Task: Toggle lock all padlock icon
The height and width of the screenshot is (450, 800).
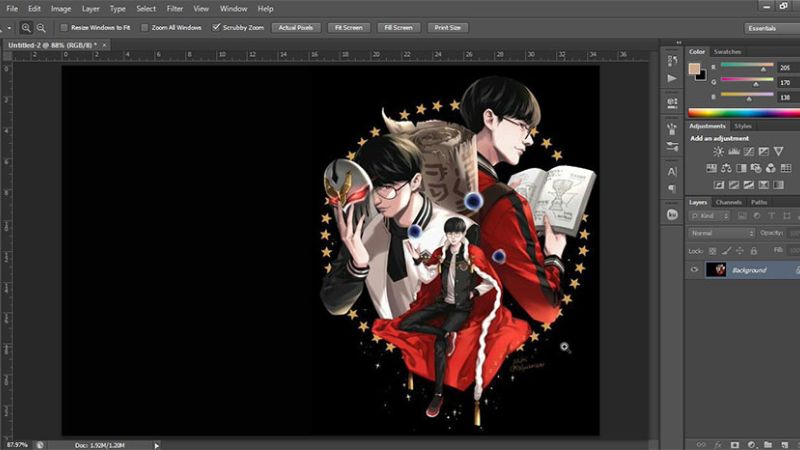Action: [x=754, y=251]
